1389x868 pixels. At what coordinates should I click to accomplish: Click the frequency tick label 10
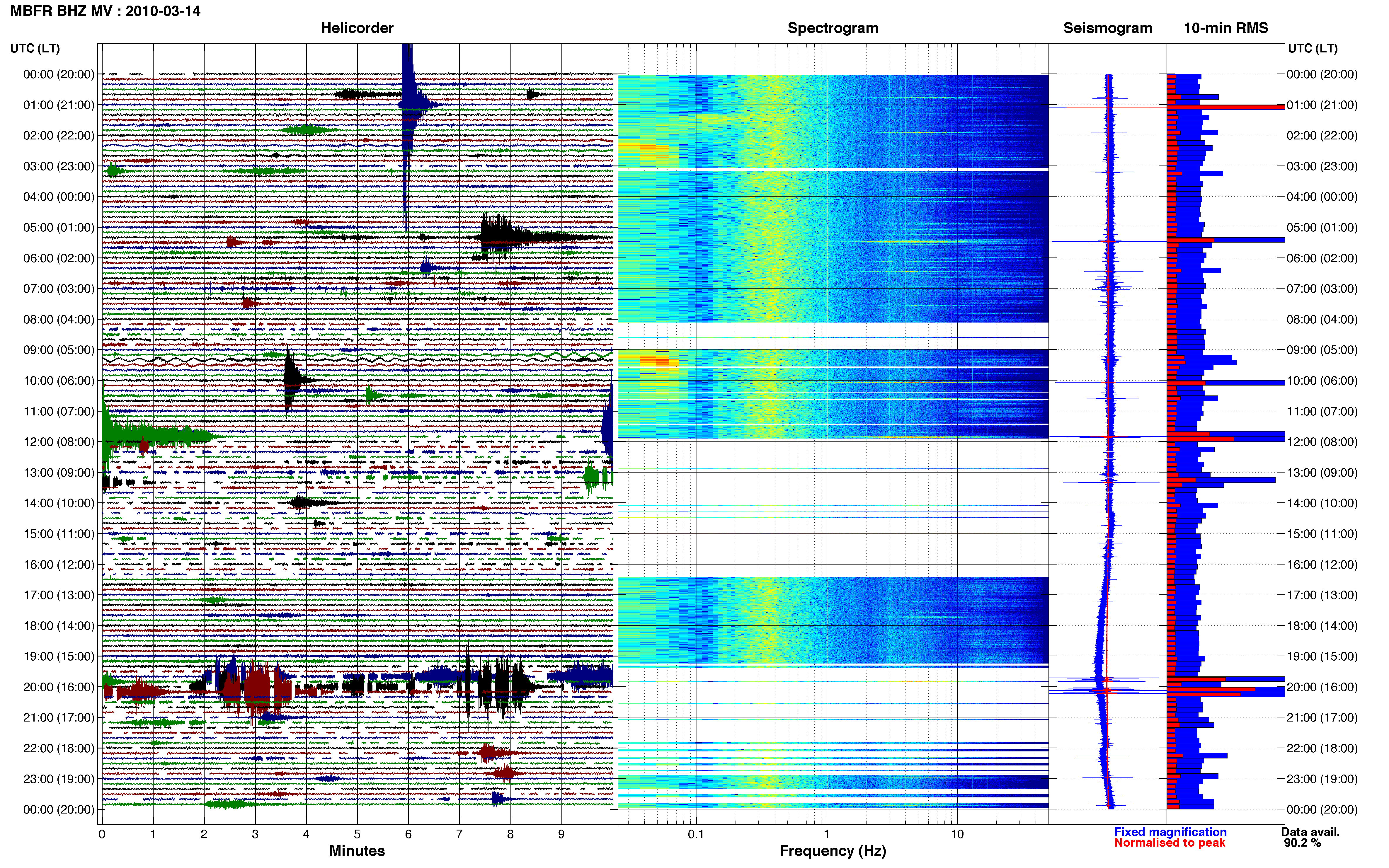(x=957, y=834)
